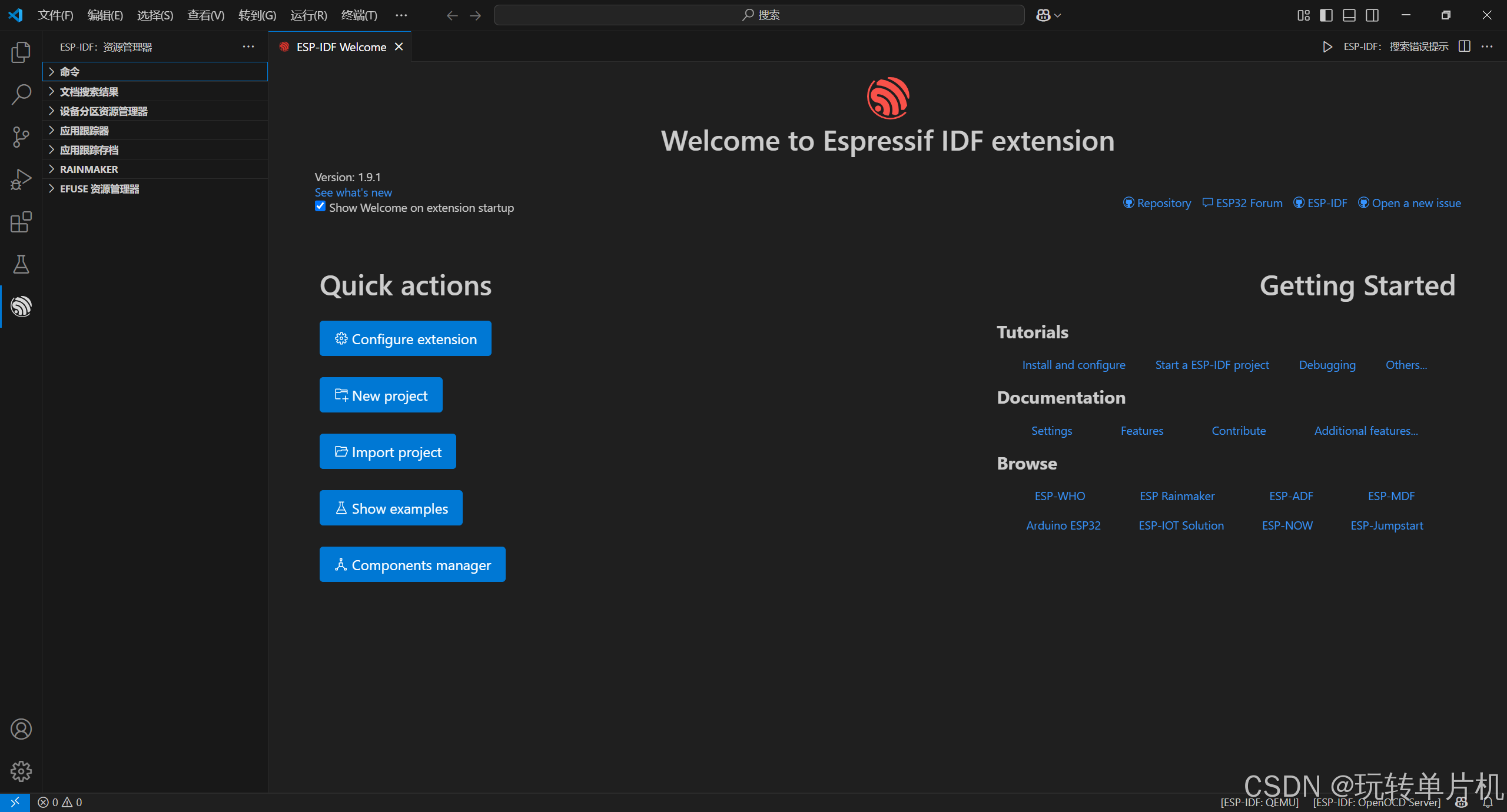Select the Run and Debug icon
The height and width of the screenshot is (812, 1507).
(x=21, y=179)
